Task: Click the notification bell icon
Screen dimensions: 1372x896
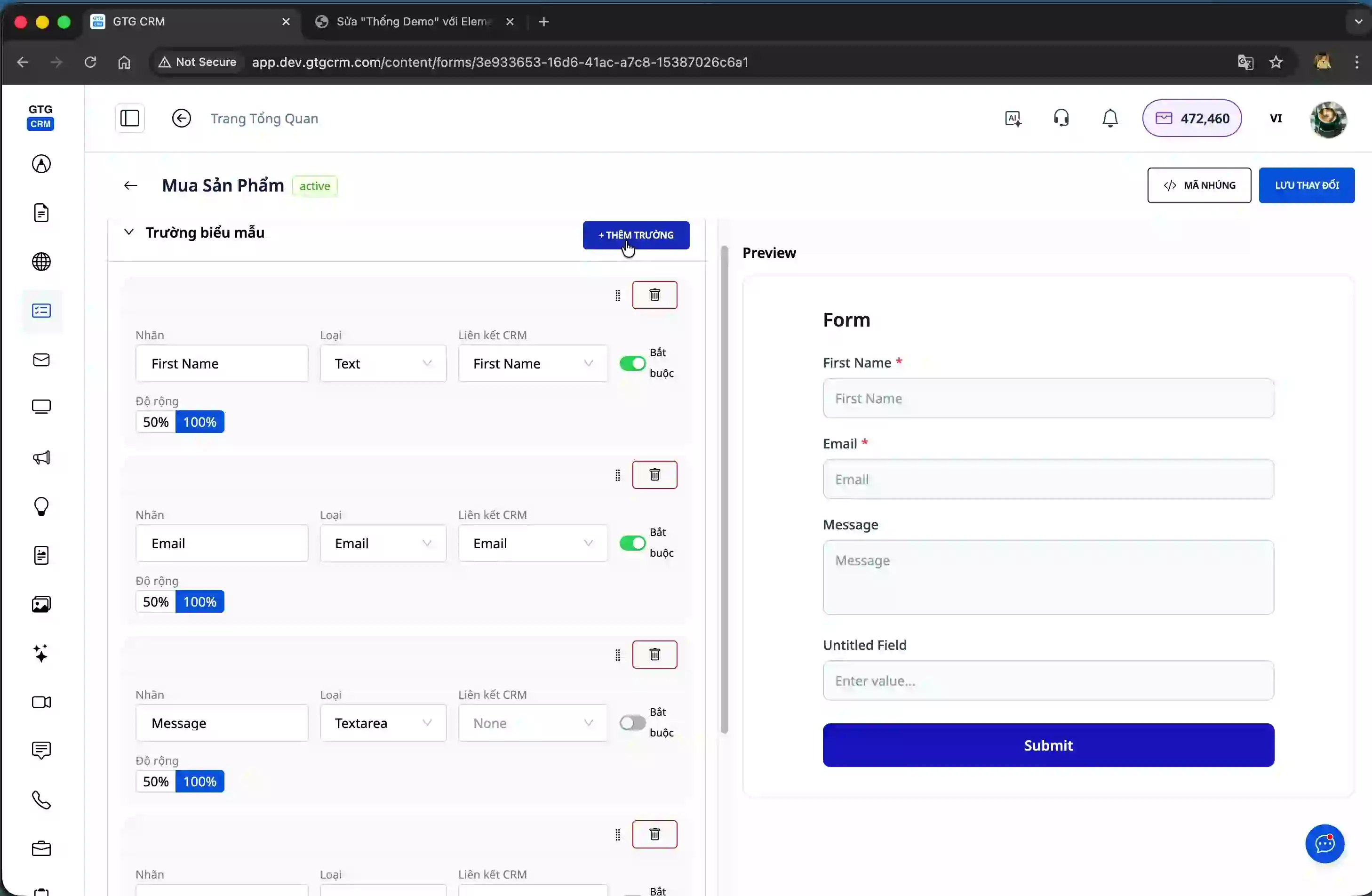Action: 1109,118
